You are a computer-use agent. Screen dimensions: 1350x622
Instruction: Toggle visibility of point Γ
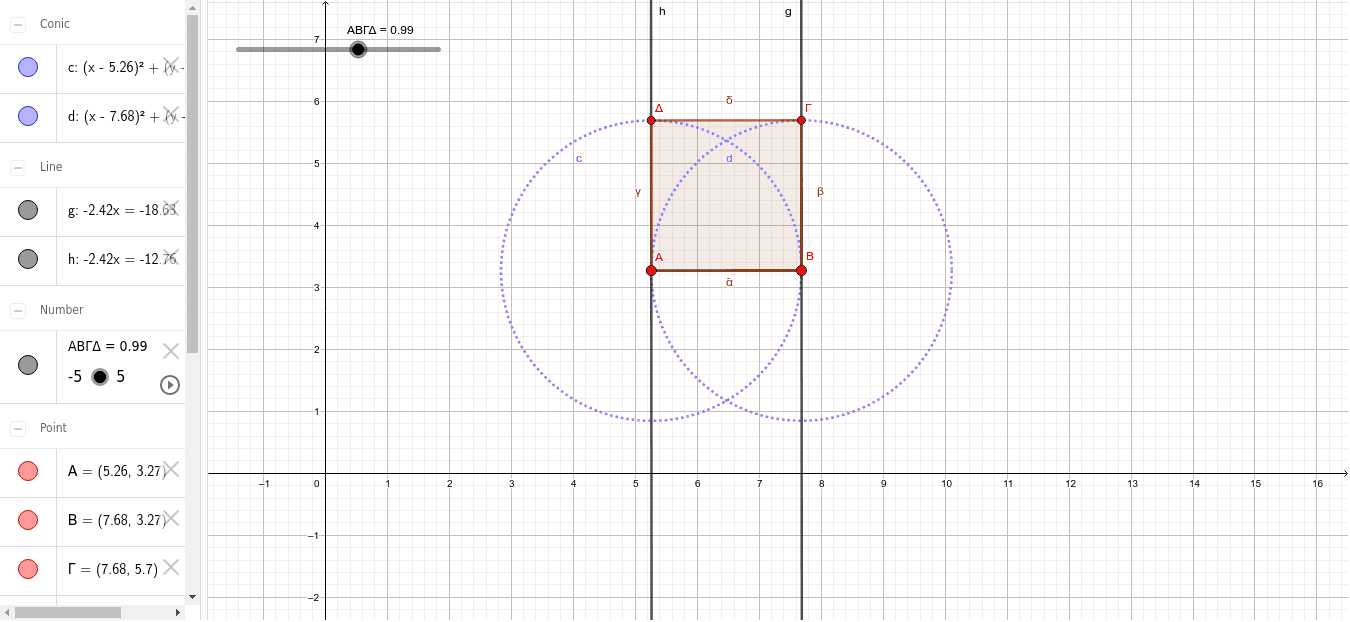28,569
